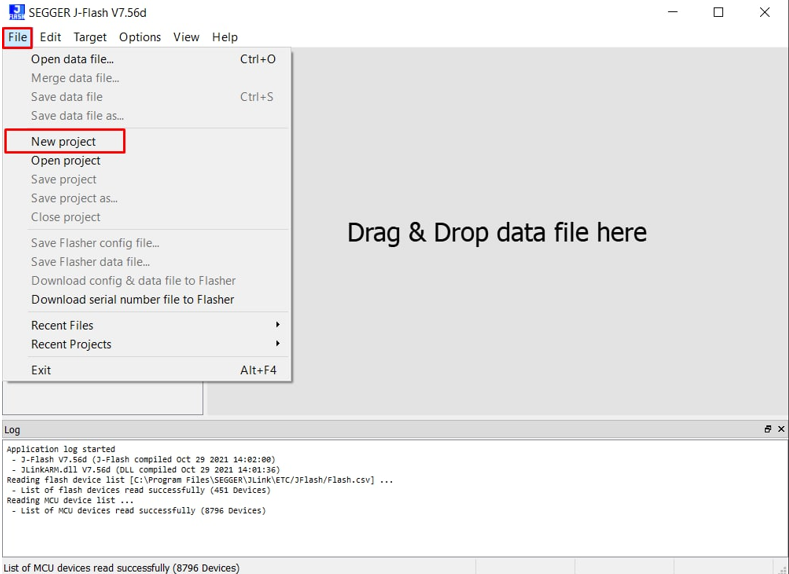Click the JLinkARM.dll V7.56d log line
The height and width of the screenshot is (574, 789).
[x=145, y=470]
